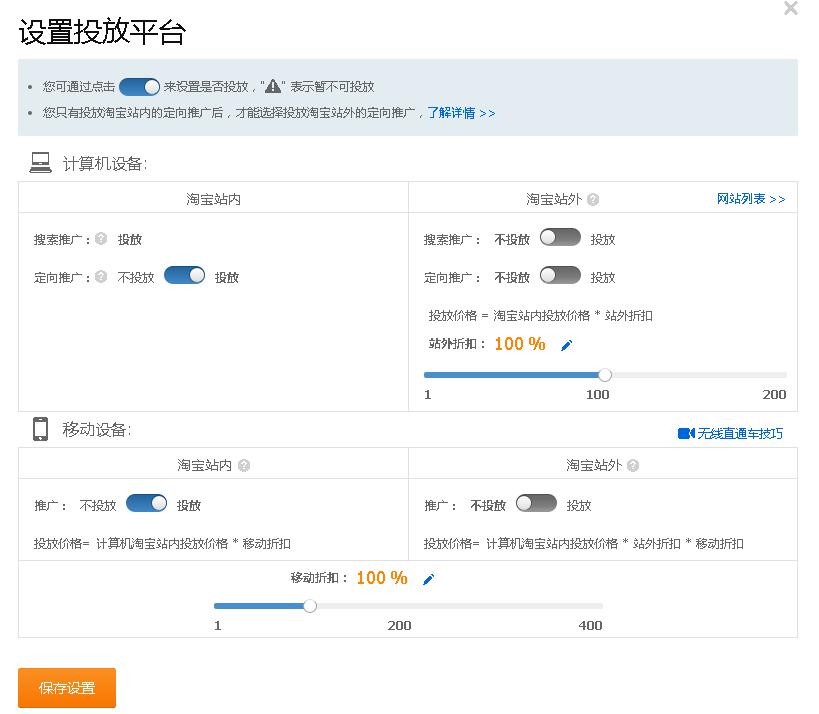
Task: Enable 定向推广 for 淘宝站外
Action: click(x=559, y=276)
